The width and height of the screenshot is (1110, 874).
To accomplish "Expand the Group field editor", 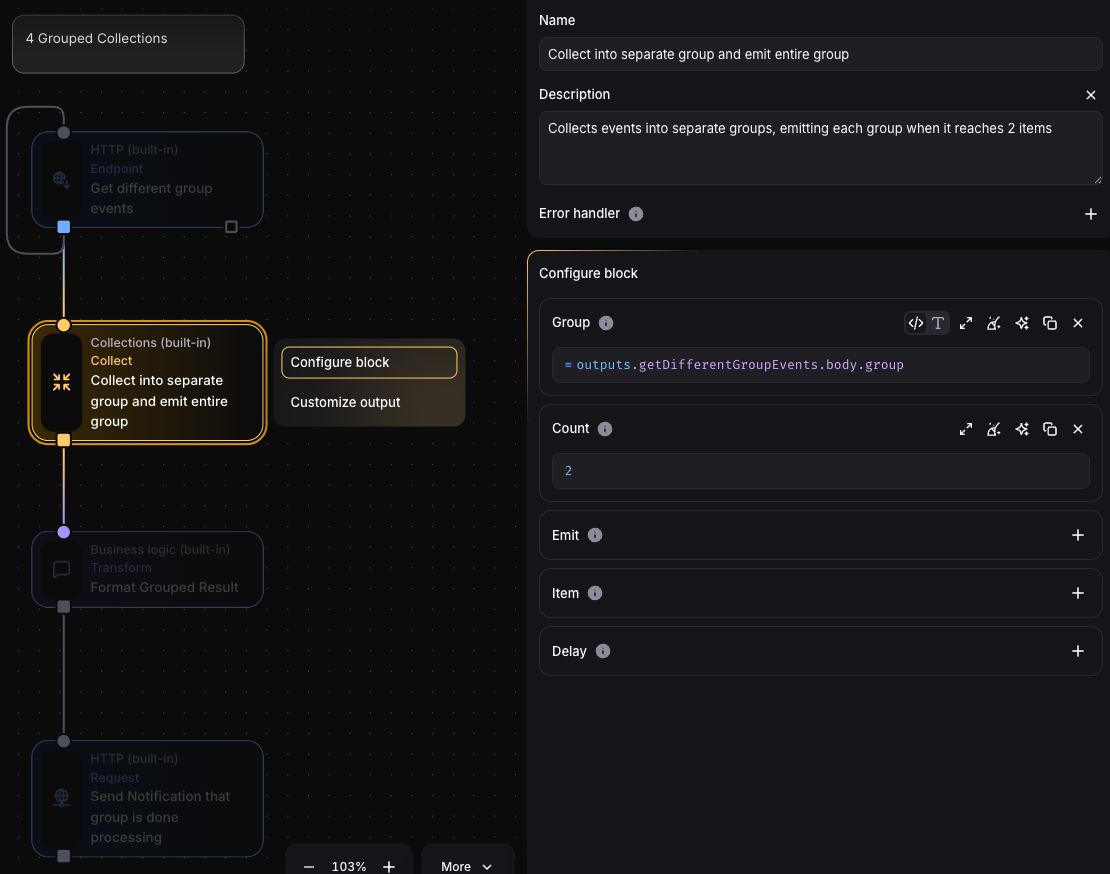I will pyautogui.click(x=966, y=323).
